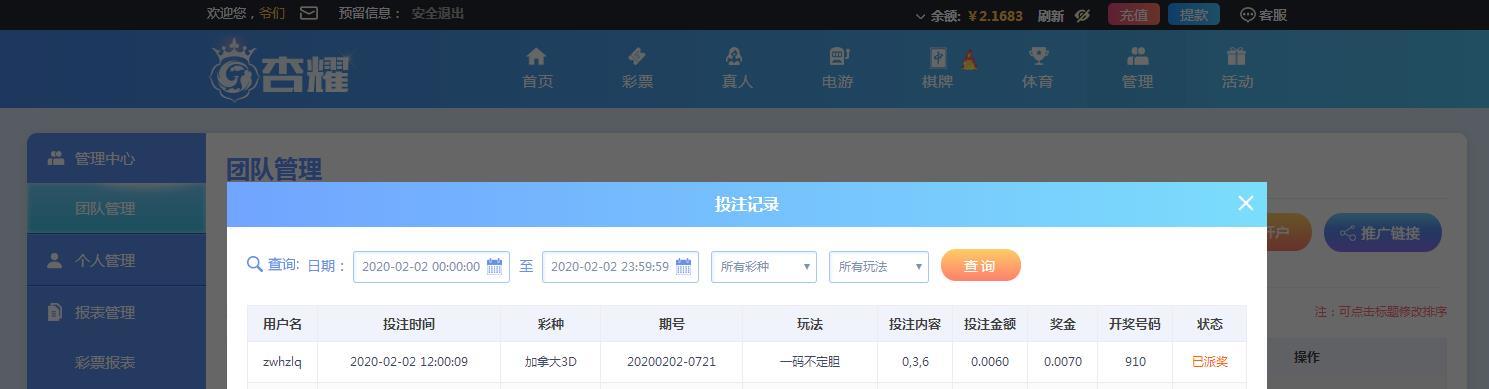Toggle balance visibility eye icon
This screenshot has height=389, width=1489.
[1082, 15]
